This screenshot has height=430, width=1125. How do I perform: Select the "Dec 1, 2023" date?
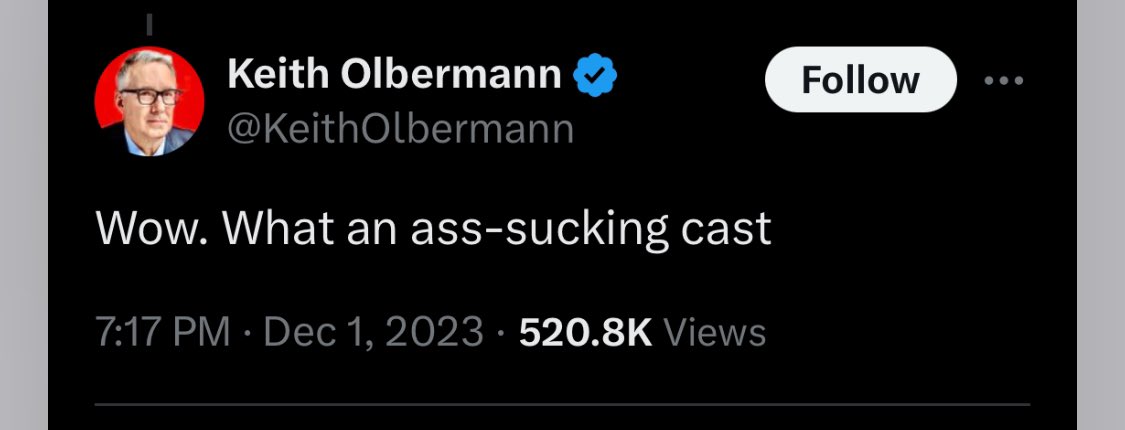point(373,332)
